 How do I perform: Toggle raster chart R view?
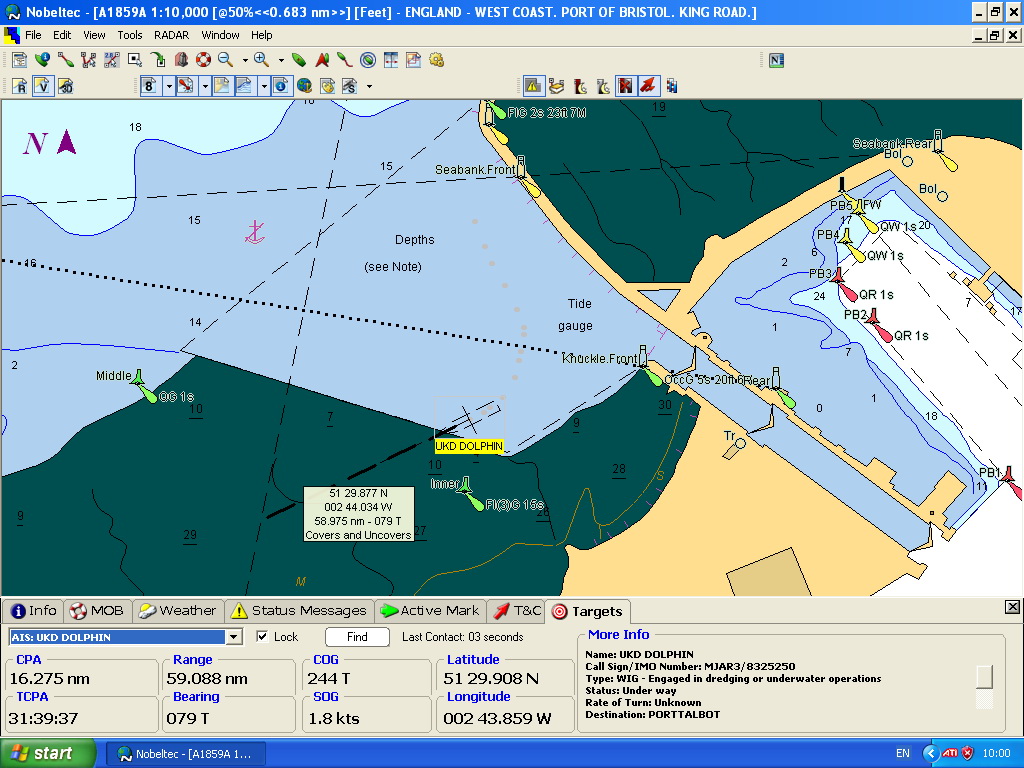tap(19, 86)
